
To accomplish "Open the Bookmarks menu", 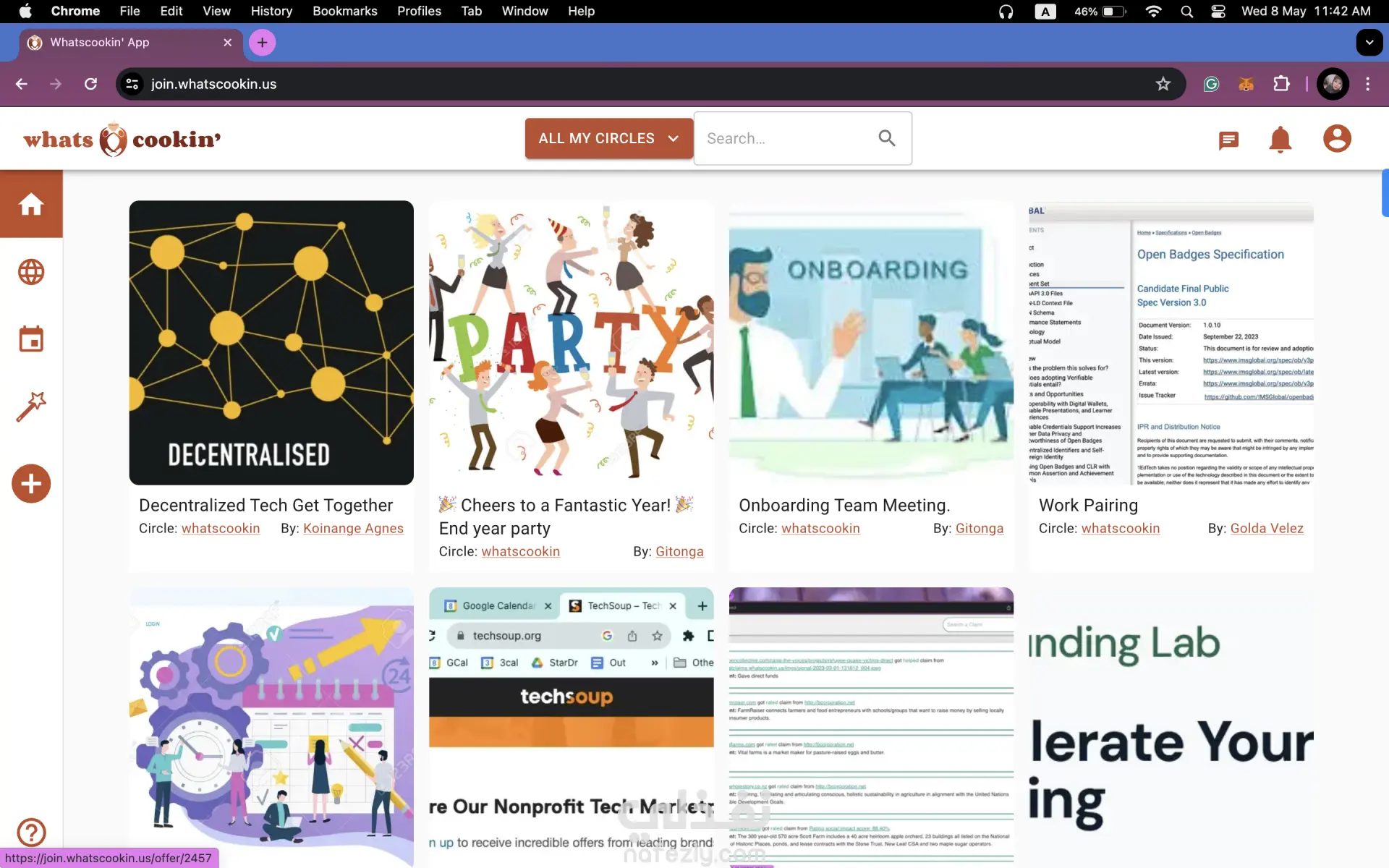I will (x=344, y=11).
